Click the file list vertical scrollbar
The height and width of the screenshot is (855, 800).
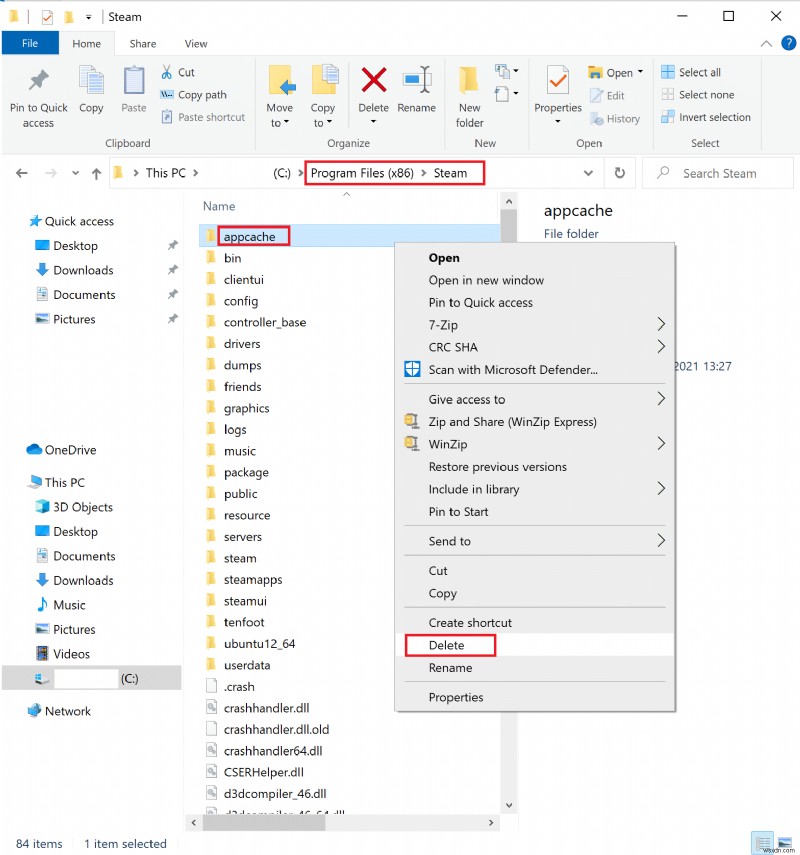pyautogui.click(x=508, y=500)
